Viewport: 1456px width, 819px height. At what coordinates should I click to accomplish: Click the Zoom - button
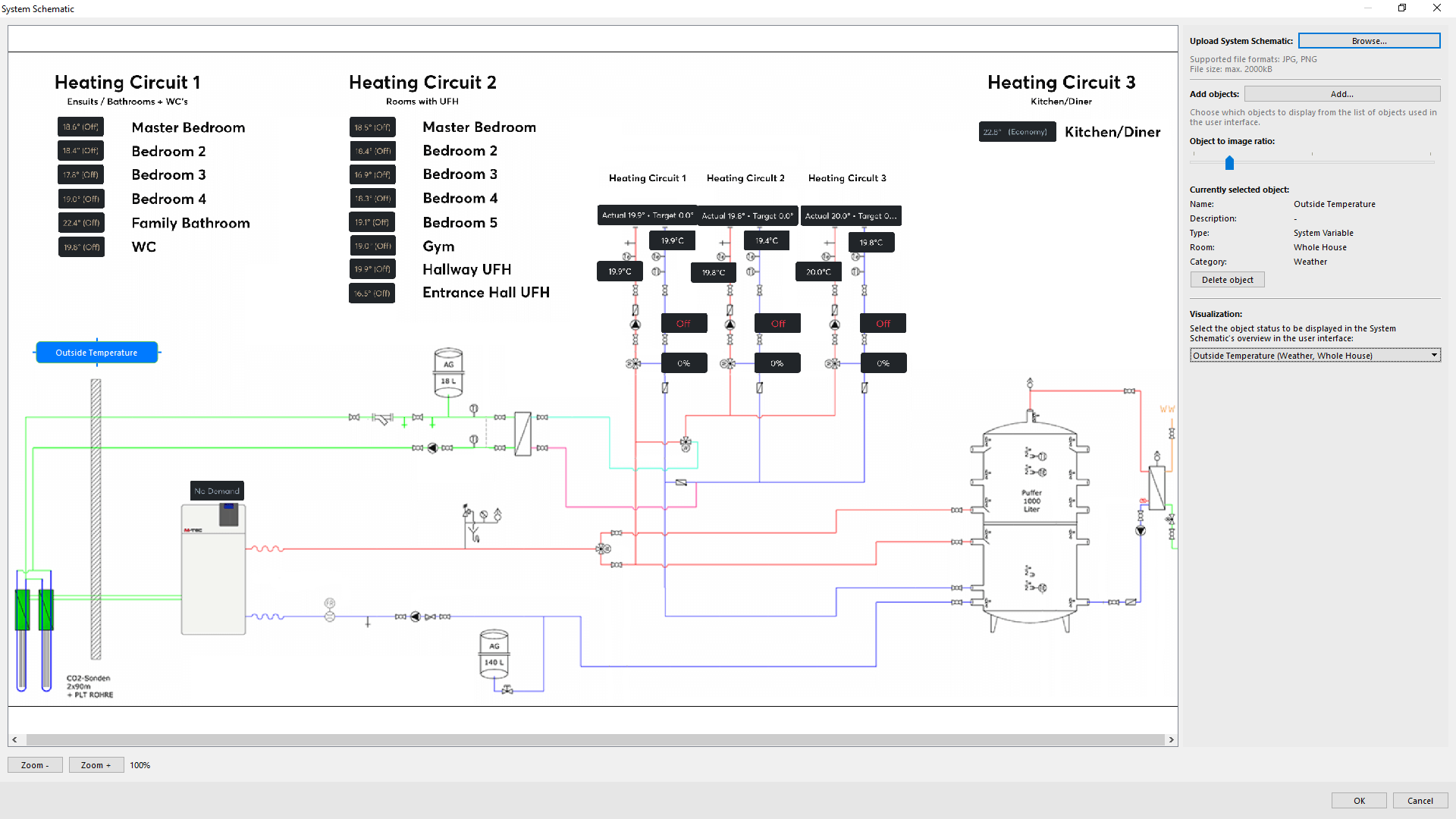click(35, 765)
